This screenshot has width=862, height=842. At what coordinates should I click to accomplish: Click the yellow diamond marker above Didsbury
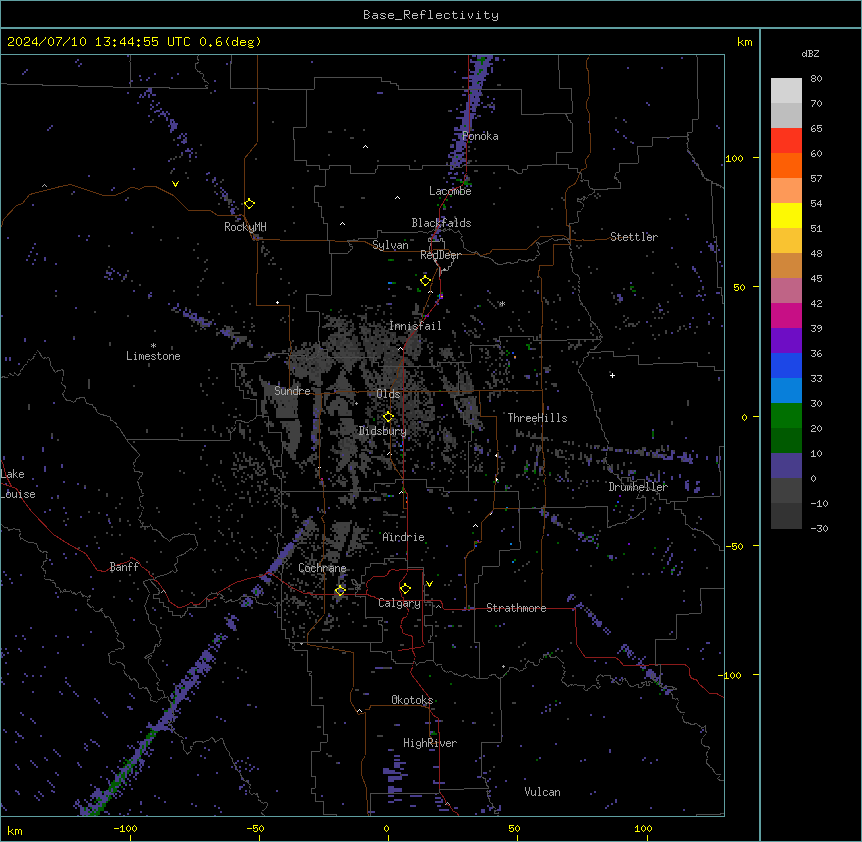(388, 417)
